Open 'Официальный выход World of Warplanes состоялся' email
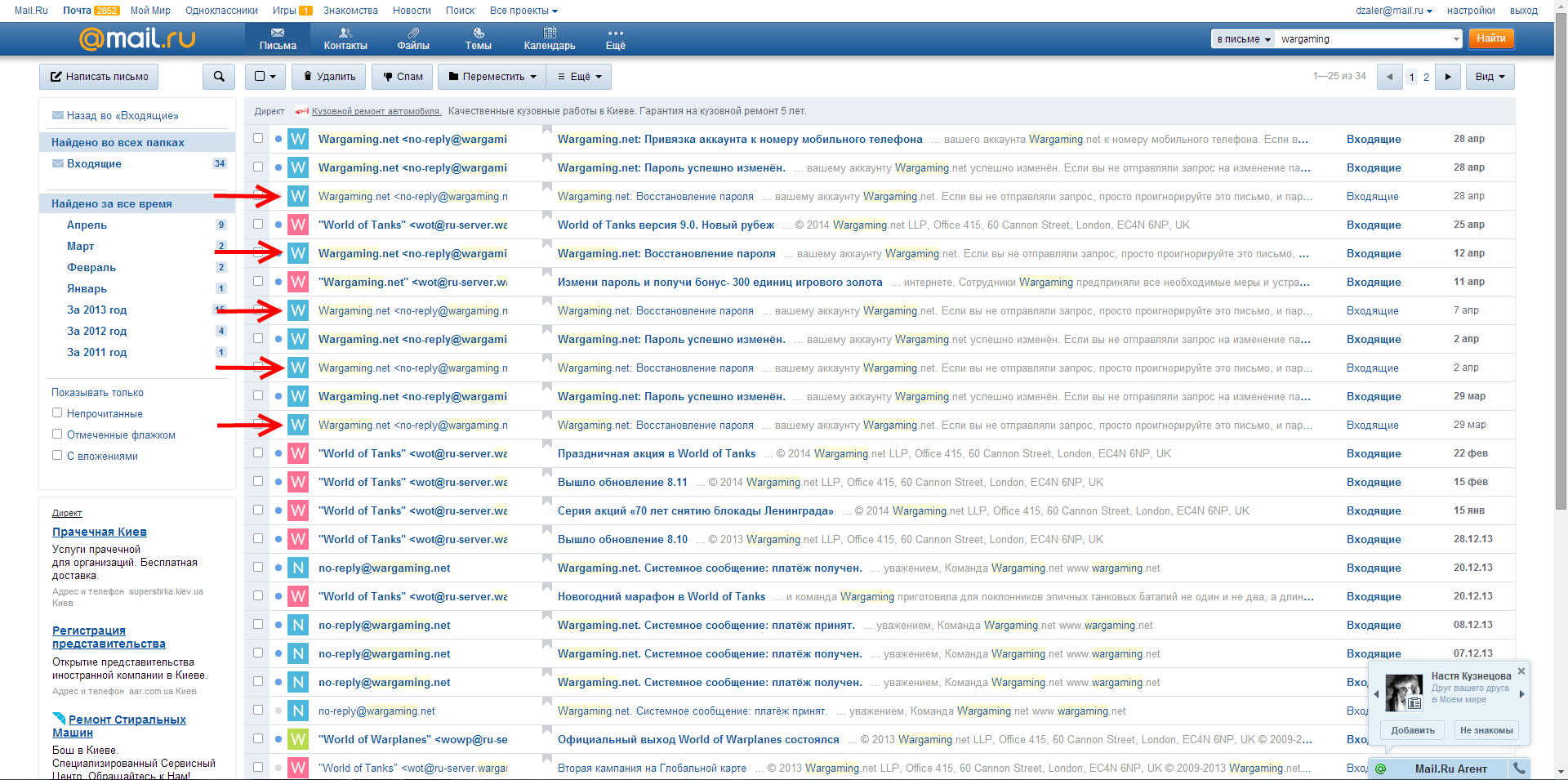The image size is (1568, 780). (x=698, y=739)
